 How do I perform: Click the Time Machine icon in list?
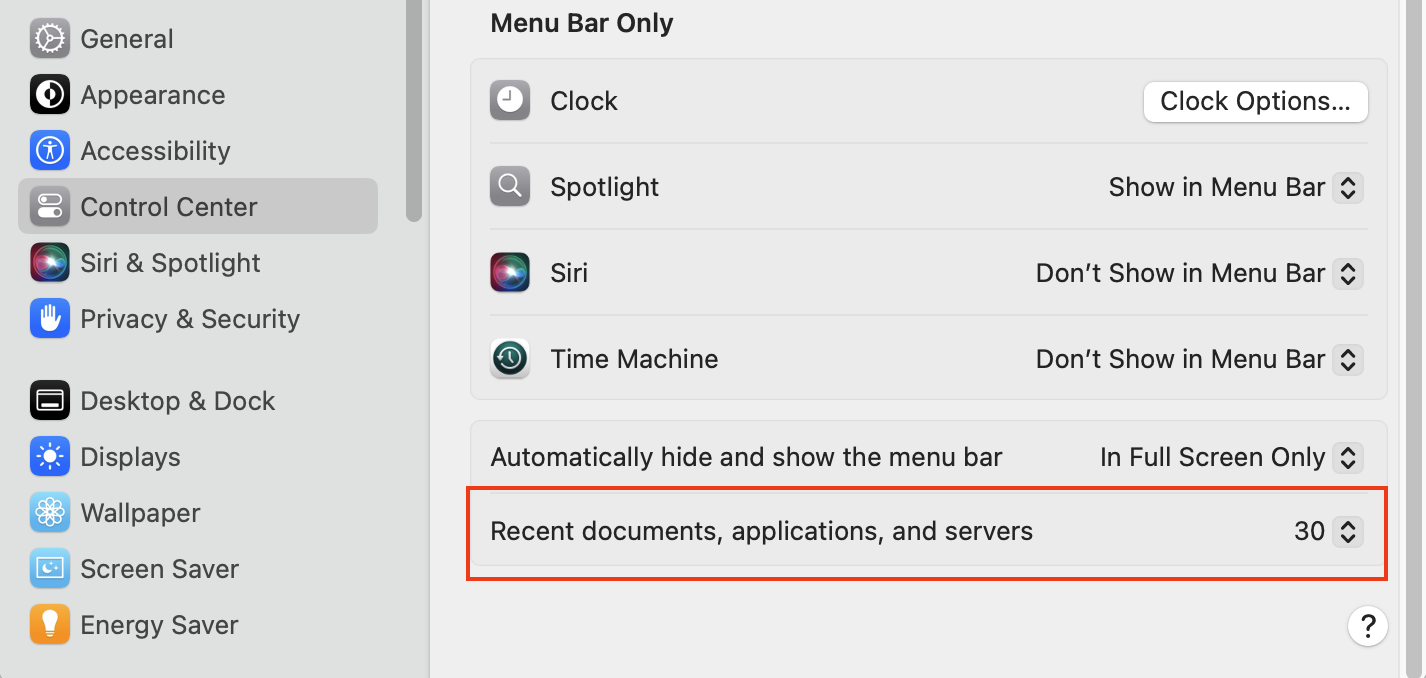click(x=510, y=359)
